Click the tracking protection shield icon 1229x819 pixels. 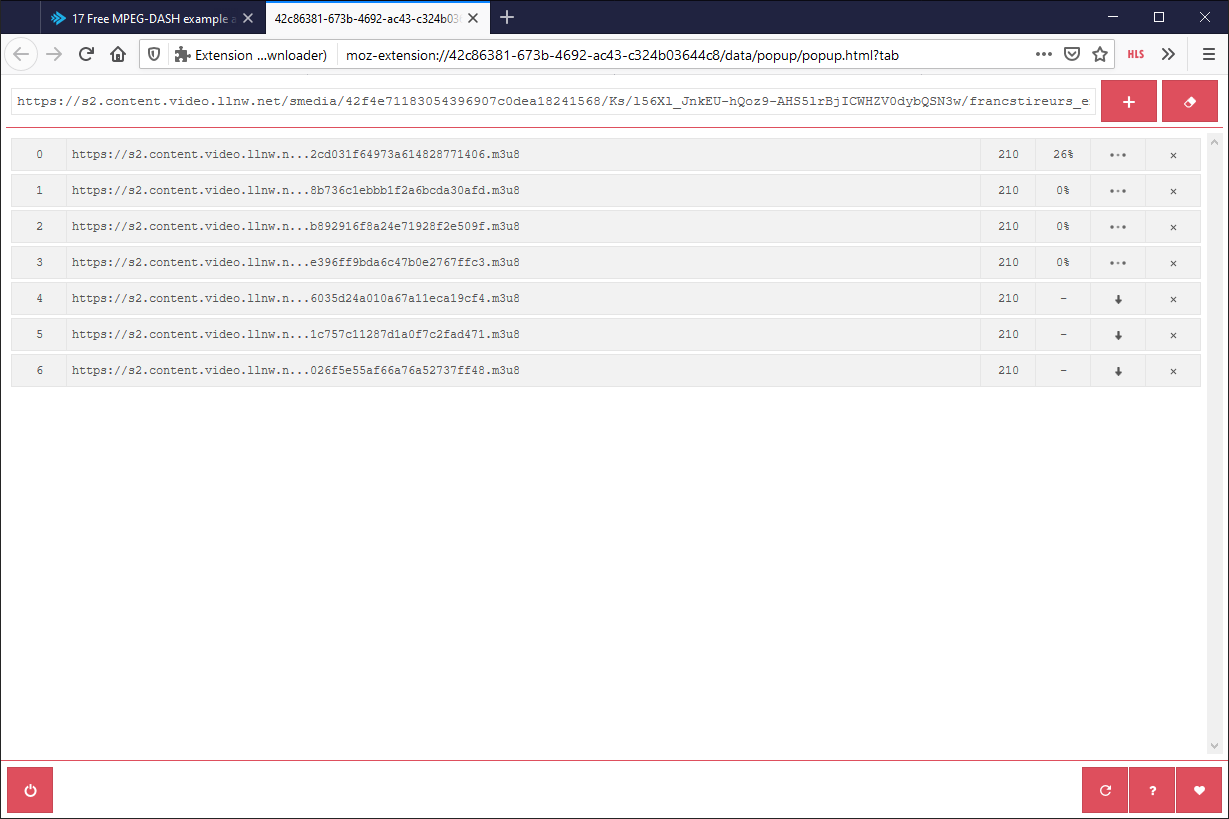tap(154, 55)
